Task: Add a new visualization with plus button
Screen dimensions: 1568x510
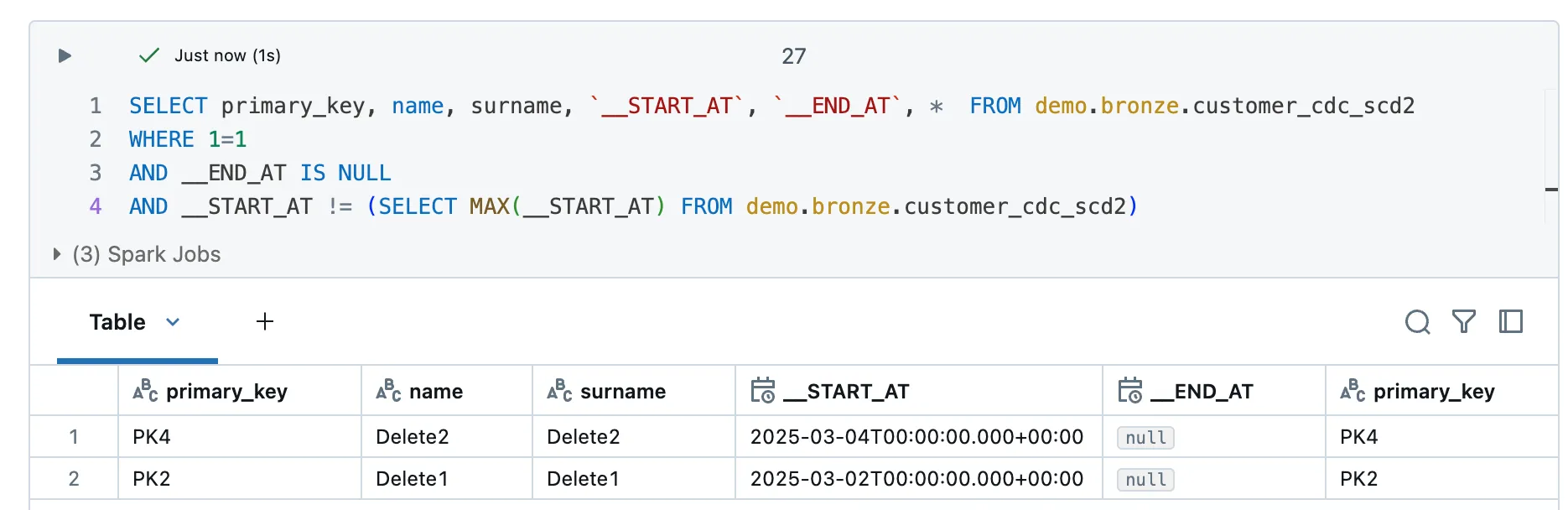Action: [265, 322]
